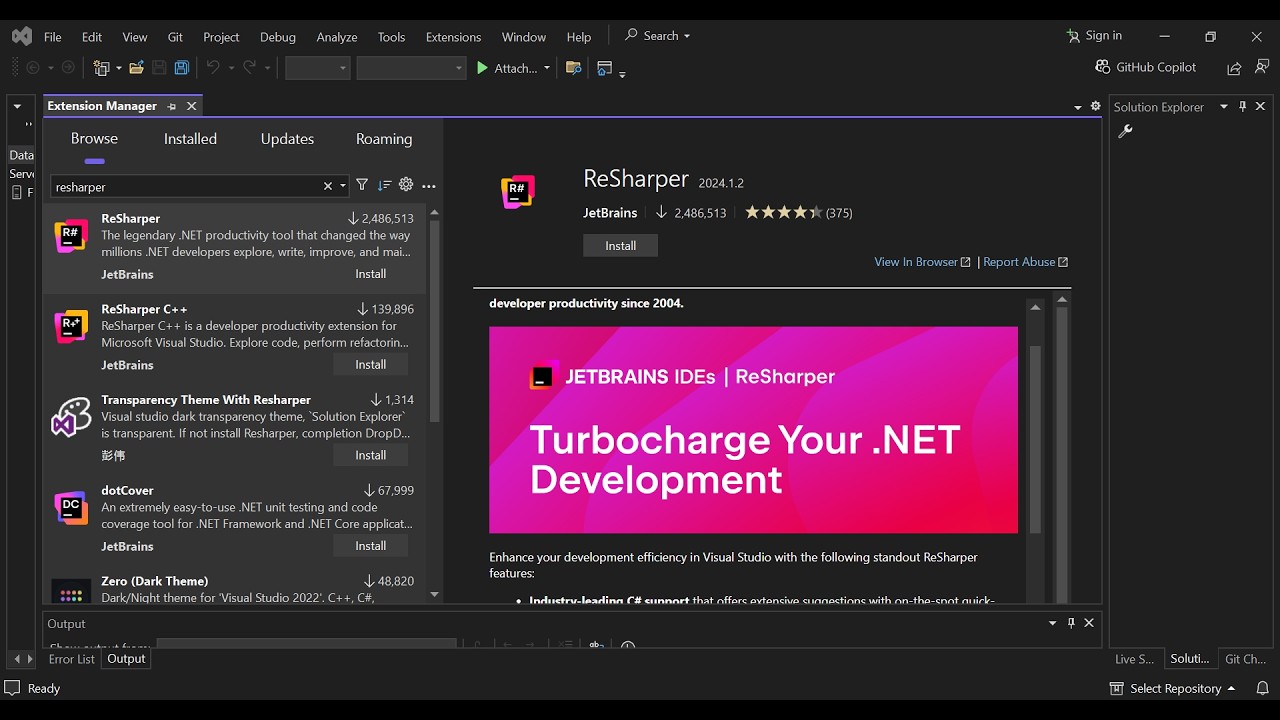Switch to the Updates tab
Screen dimensions: 1280x720
pos(287,139)
